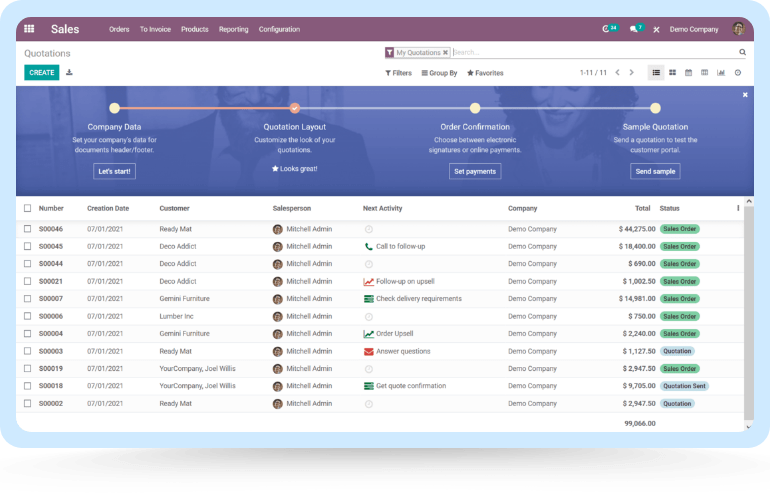Viewport: 770px width, 504px height.
Task: Toggle the select-all checkbox in header
Action: coord(28,209)
